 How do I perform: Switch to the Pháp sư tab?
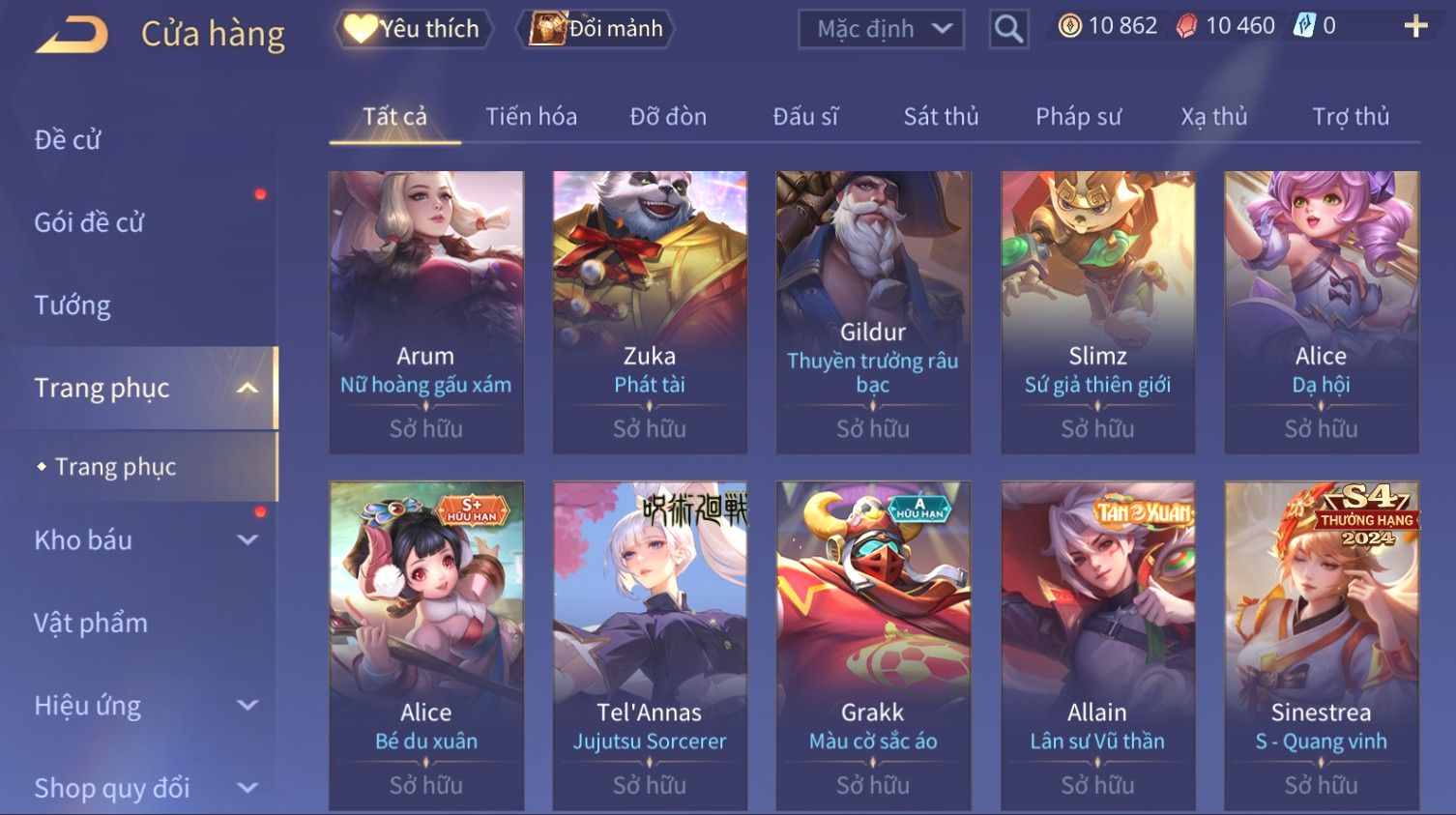(1078, 117)
